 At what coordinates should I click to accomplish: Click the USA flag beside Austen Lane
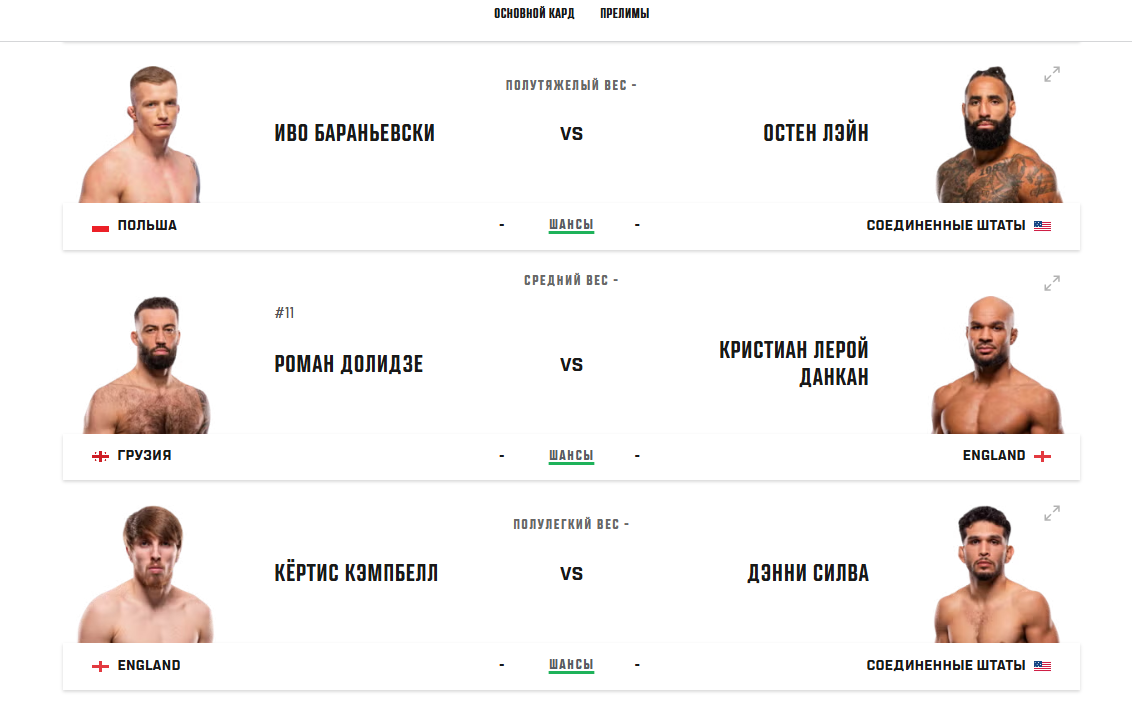(x=1042, y=226)
